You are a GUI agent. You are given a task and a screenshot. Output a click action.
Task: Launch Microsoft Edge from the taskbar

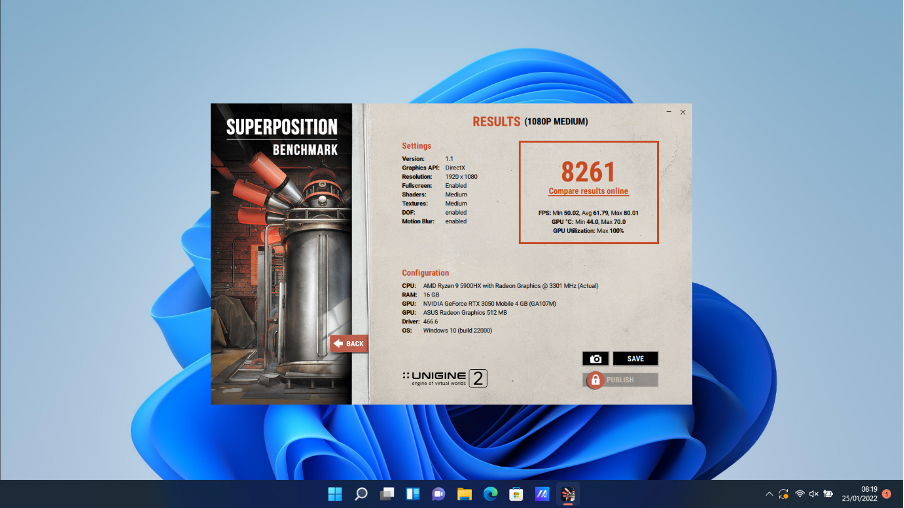tap(491, 494)
